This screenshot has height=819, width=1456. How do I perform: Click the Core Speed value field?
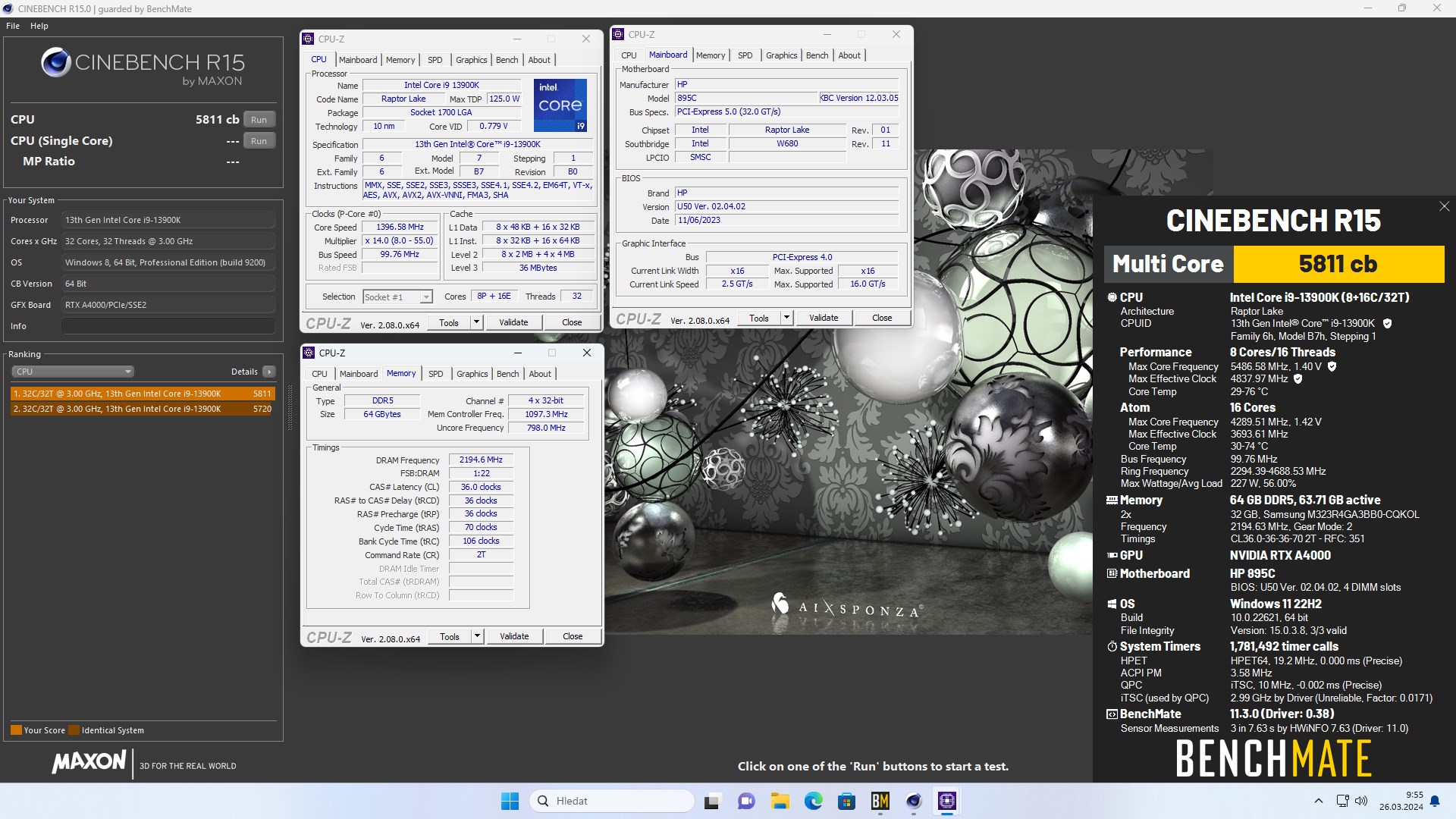point(400,227)
